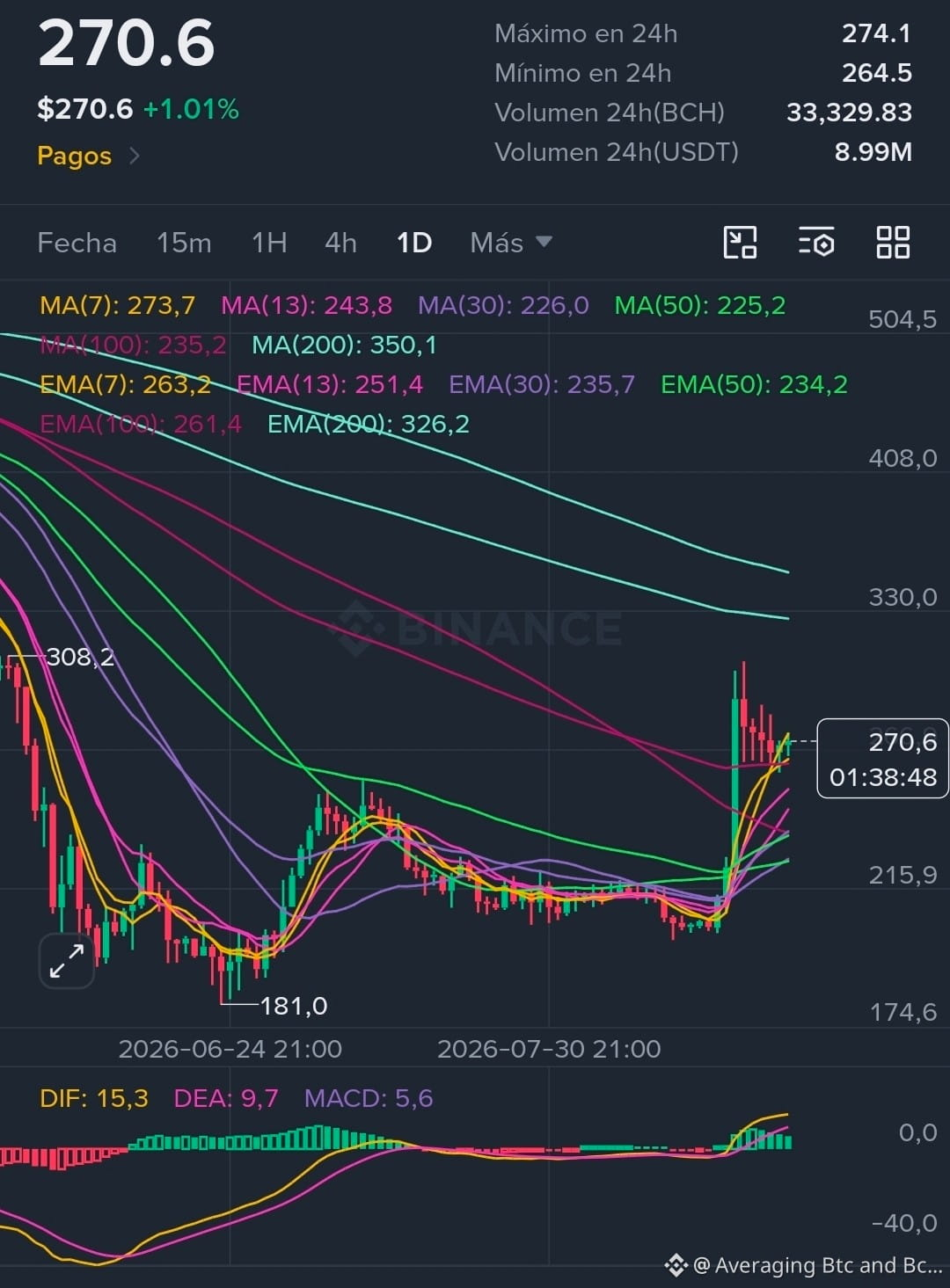The height and width of the screenshot is (1288, 950).
Task: Tap the DIF: 15,3 indicator value
Action: pyautogui.click(x=94, y=1098)
